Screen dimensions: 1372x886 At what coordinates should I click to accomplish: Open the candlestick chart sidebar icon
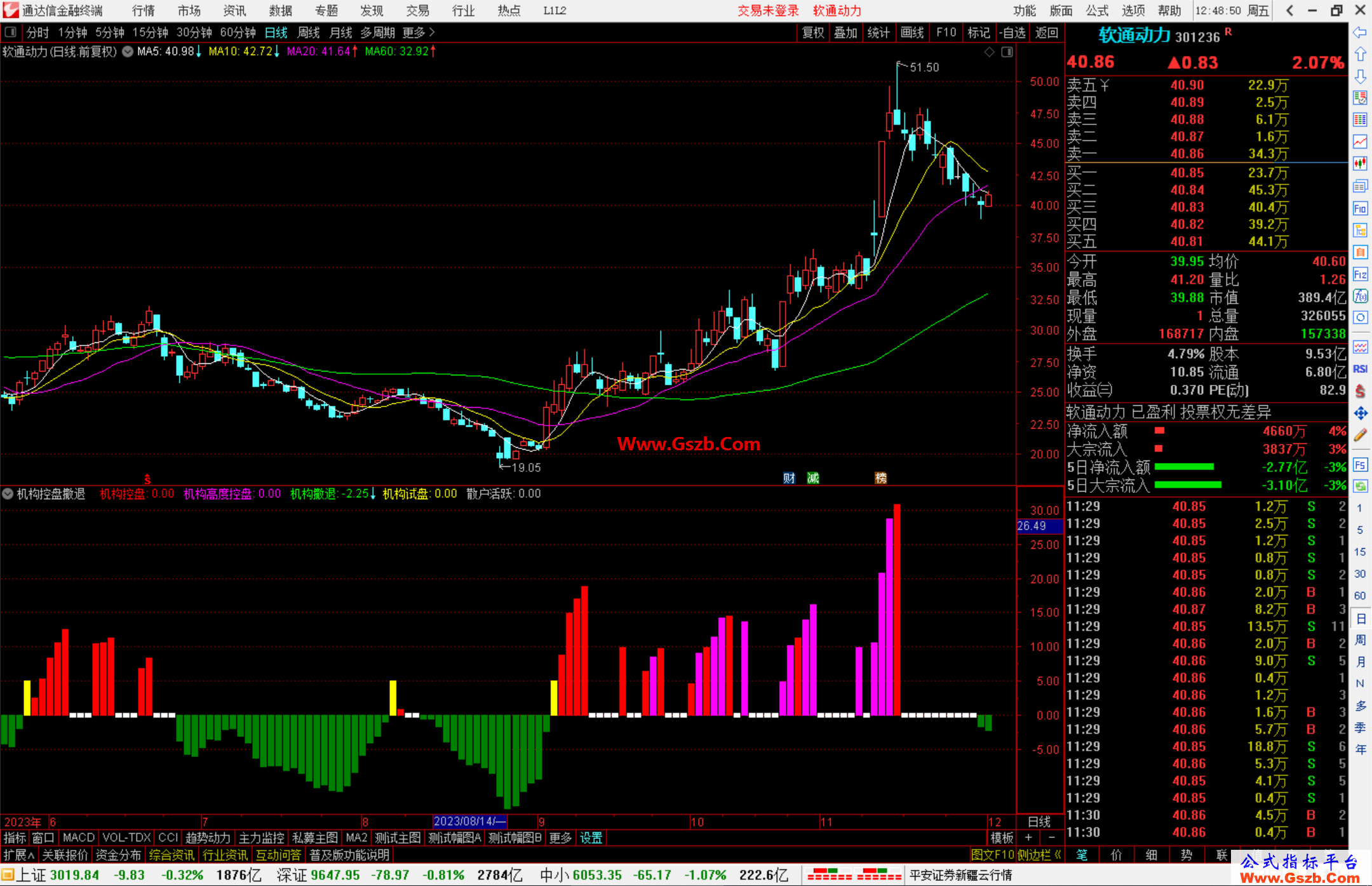pyautogui.click(x=1360, y=164)
